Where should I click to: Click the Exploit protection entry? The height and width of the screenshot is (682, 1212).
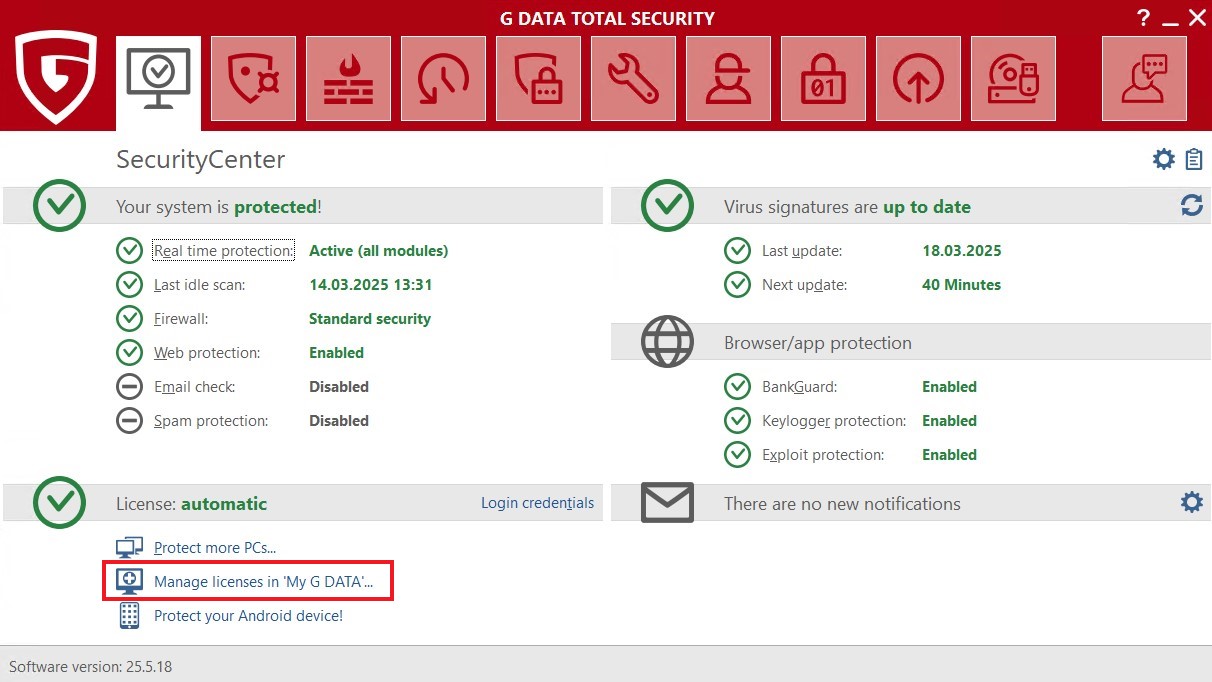[x=823, y=455]
